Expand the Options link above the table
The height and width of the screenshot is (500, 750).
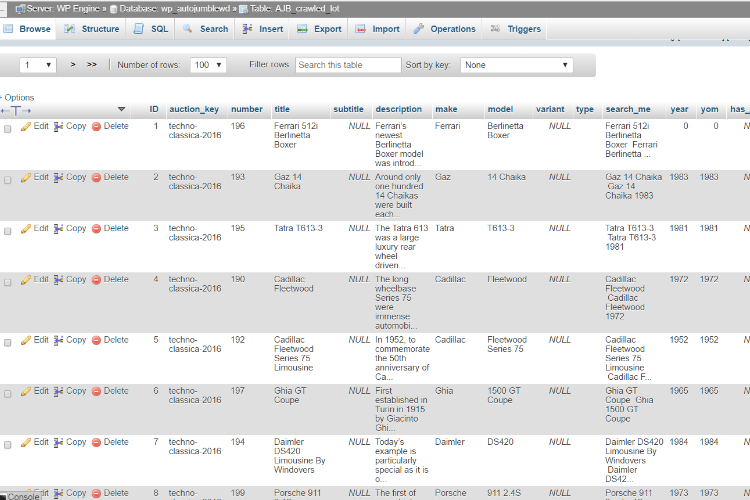tap(19, 97)
